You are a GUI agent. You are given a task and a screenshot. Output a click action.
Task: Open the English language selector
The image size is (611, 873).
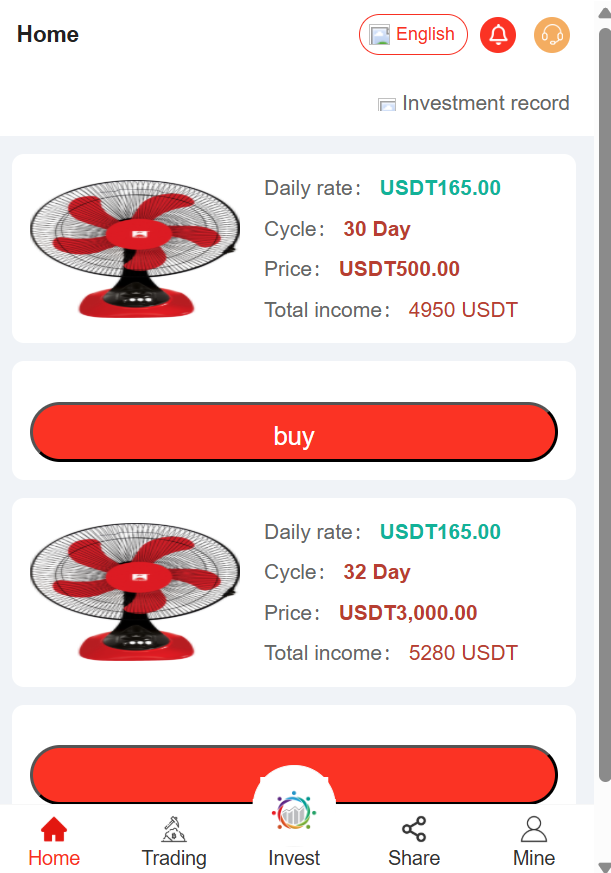(x=413, y=35)
